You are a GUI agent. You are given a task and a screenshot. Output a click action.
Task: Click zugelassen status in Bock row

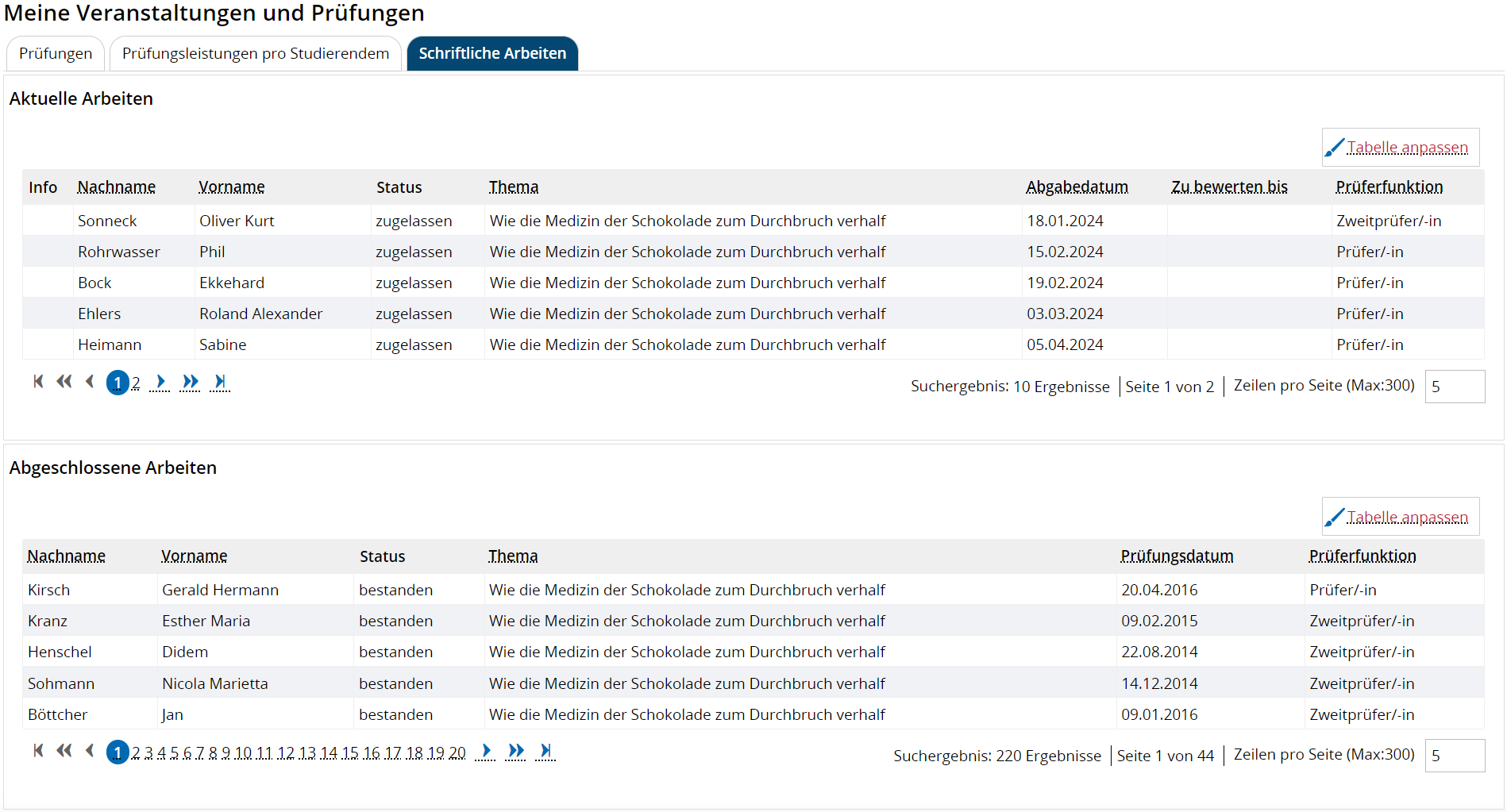414,283
